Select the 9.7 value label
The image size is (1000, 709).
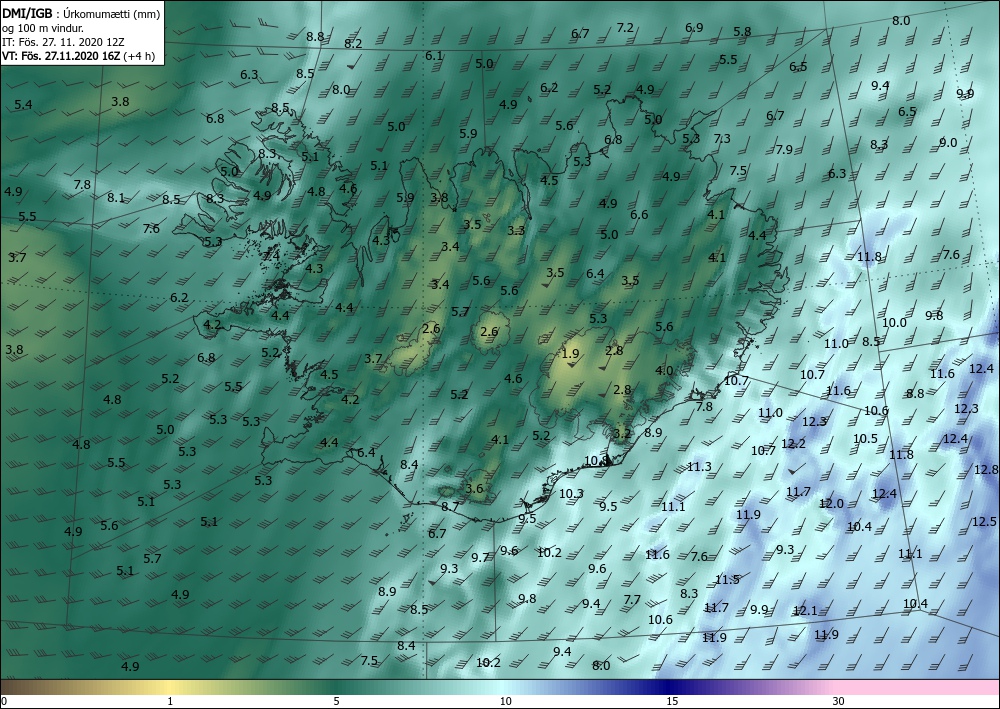click(480, 558)
